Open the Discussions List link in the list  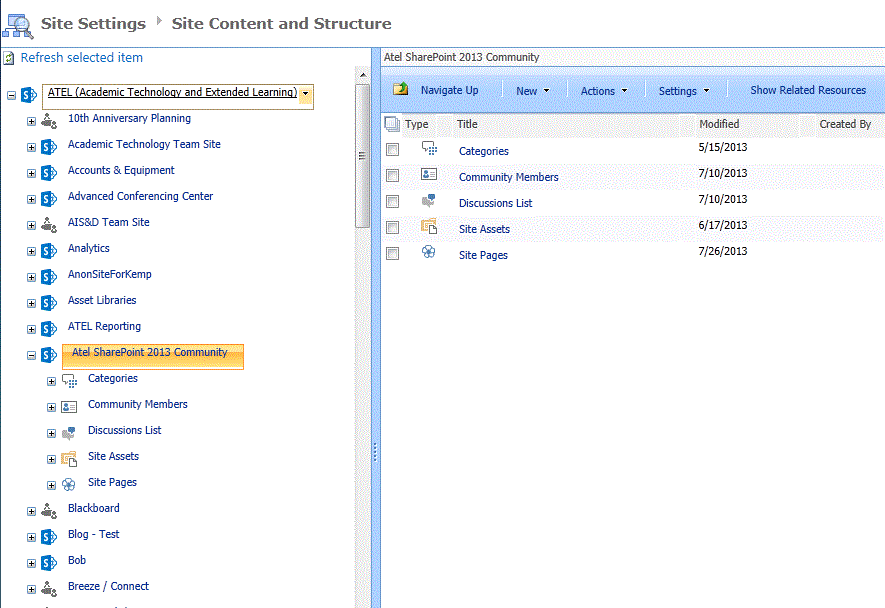(x=496, y=203)
